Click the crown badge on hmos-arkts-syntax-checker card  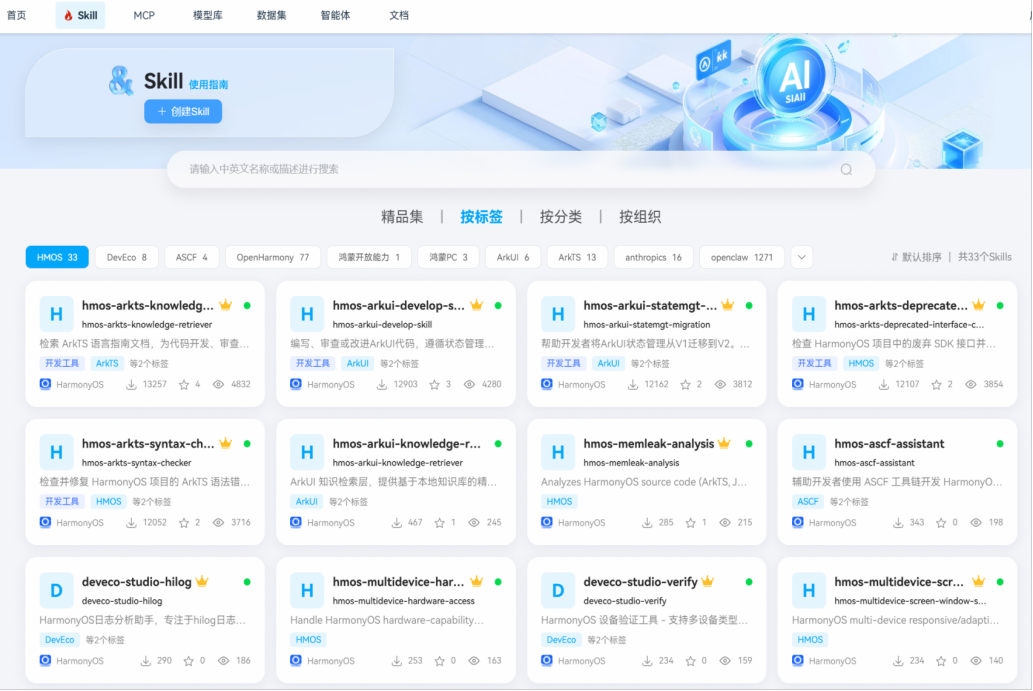click(x=226, y=443)
